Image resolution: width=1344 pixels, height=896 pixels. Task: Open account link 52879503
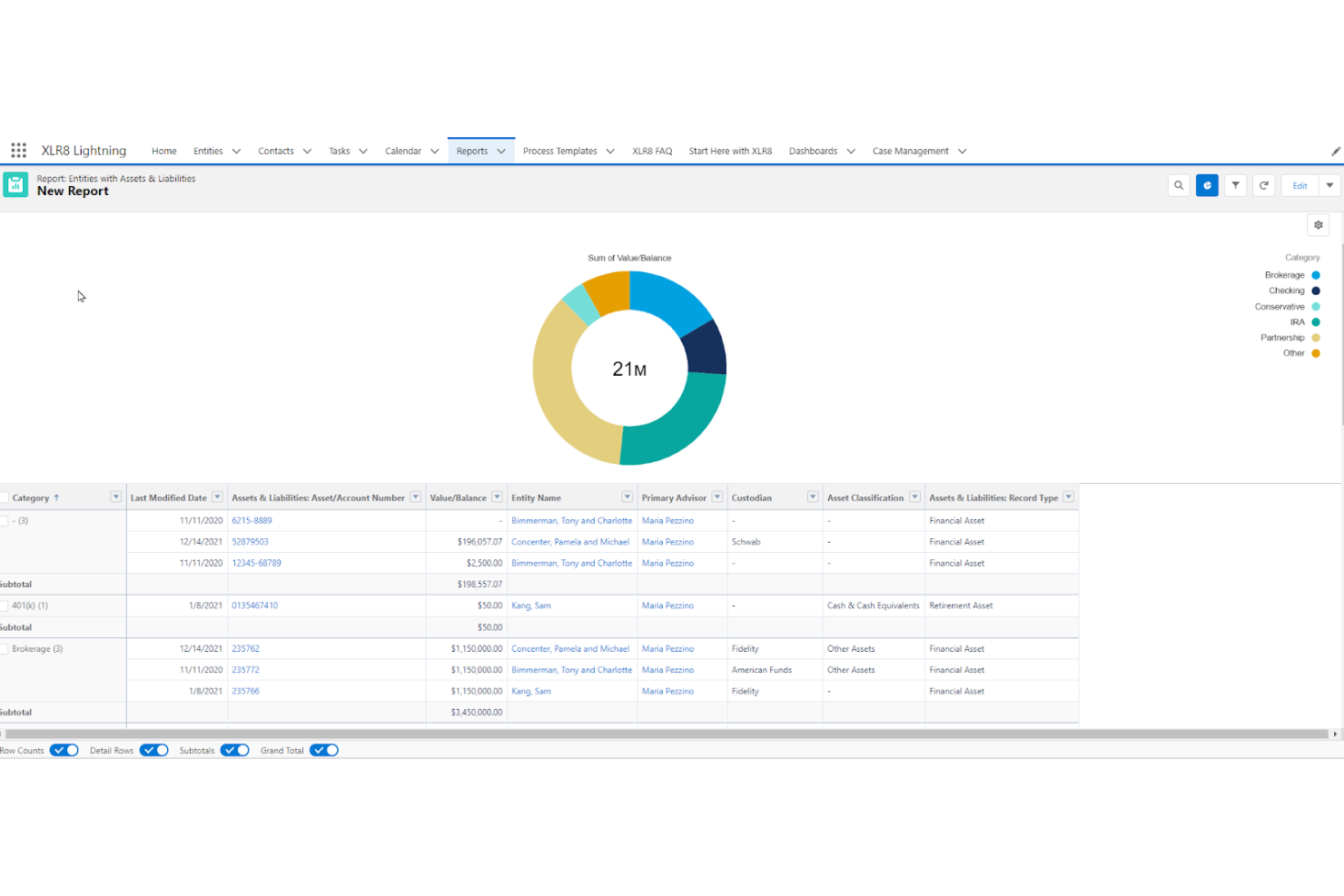250,542
